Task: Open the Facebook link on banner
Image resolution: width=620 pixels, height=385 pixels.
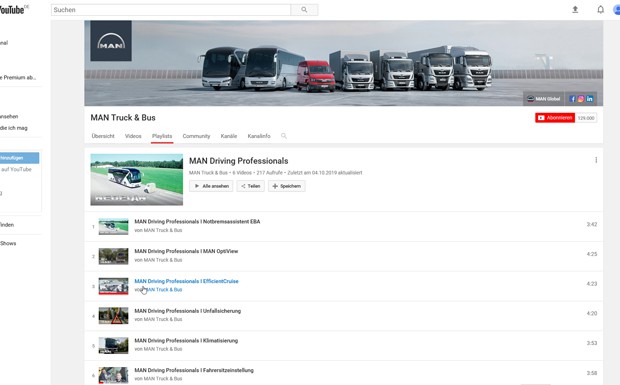Action: click(x=572, y=99)
